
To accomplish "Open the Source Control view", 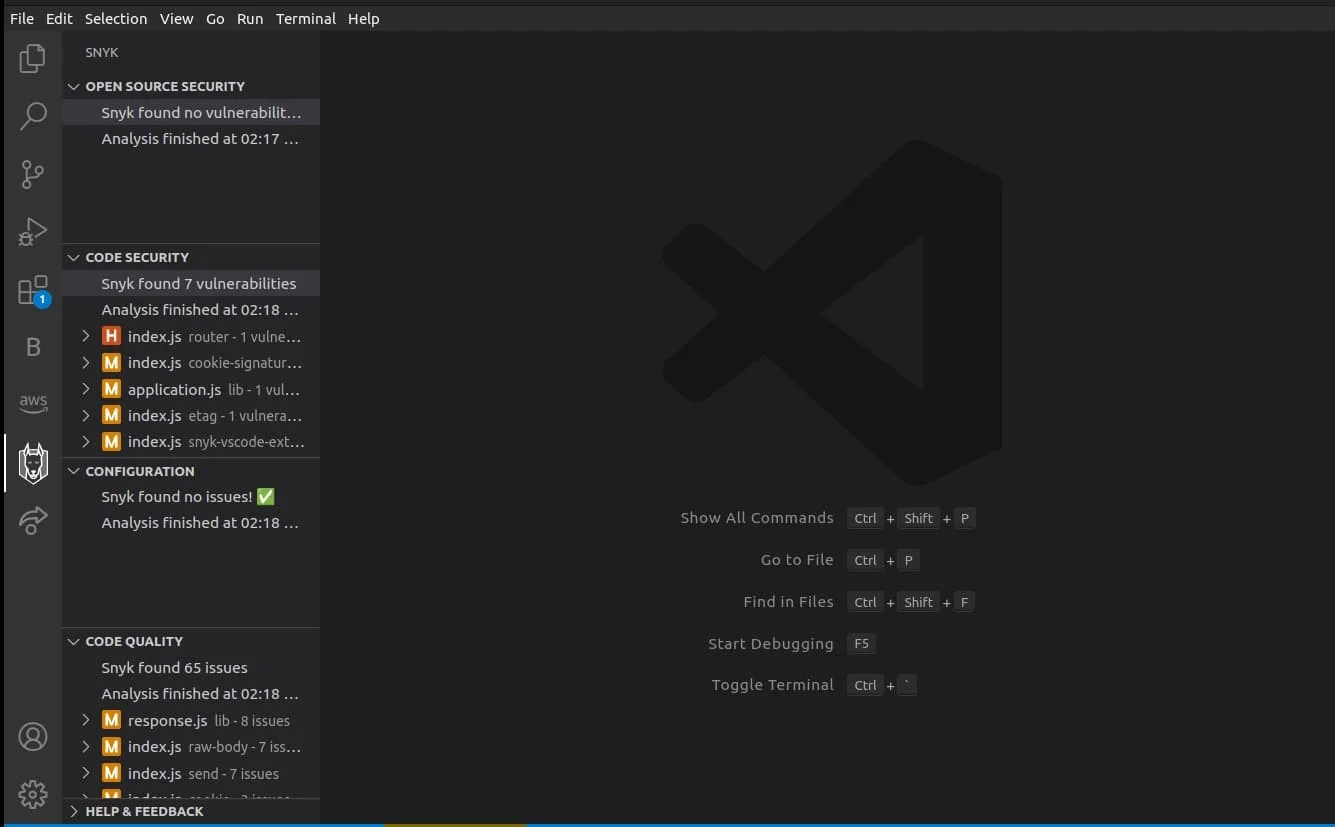I will 33,174.
